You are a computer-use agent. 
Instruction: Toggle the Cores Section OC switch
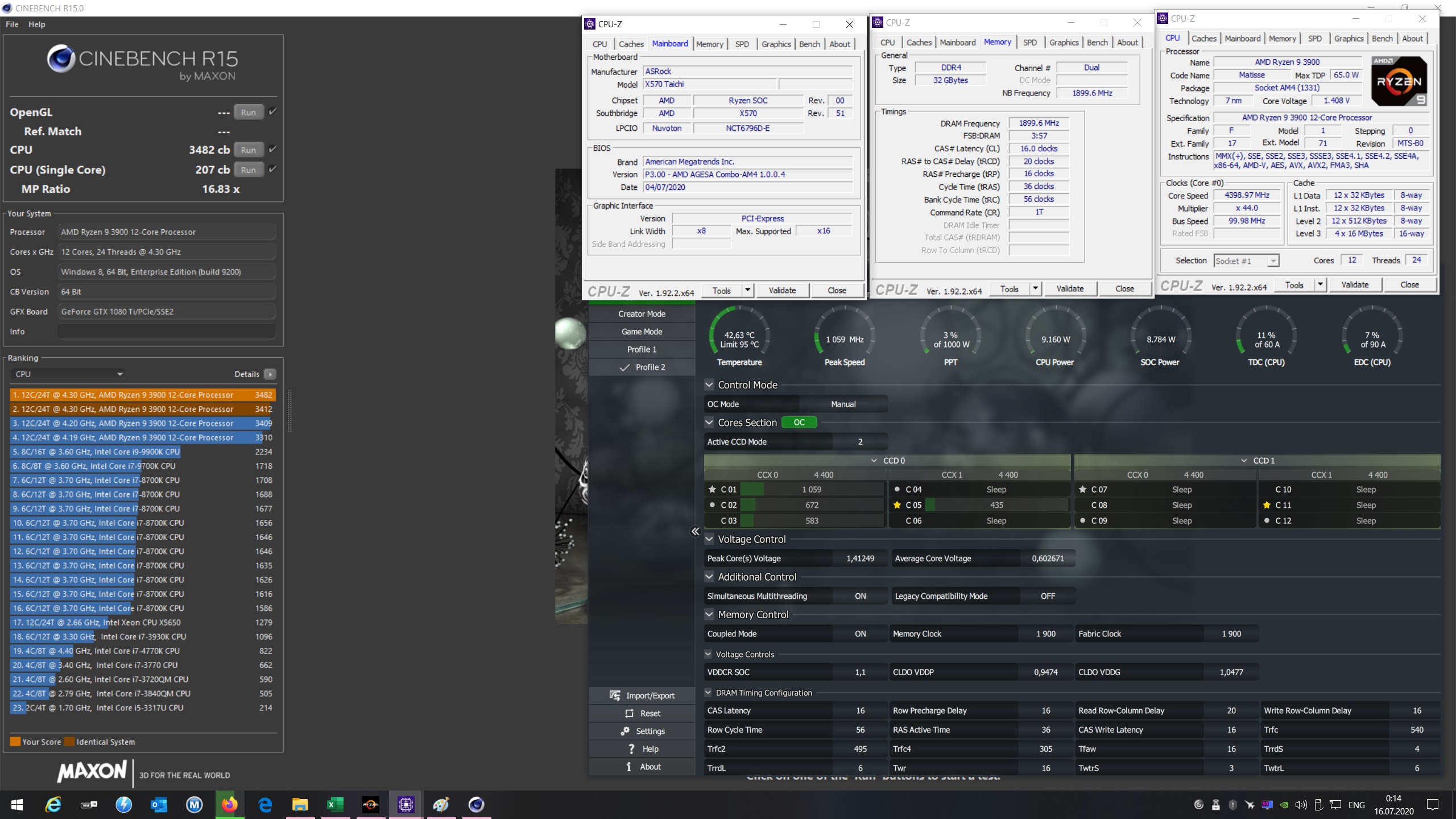pos(799,423)
